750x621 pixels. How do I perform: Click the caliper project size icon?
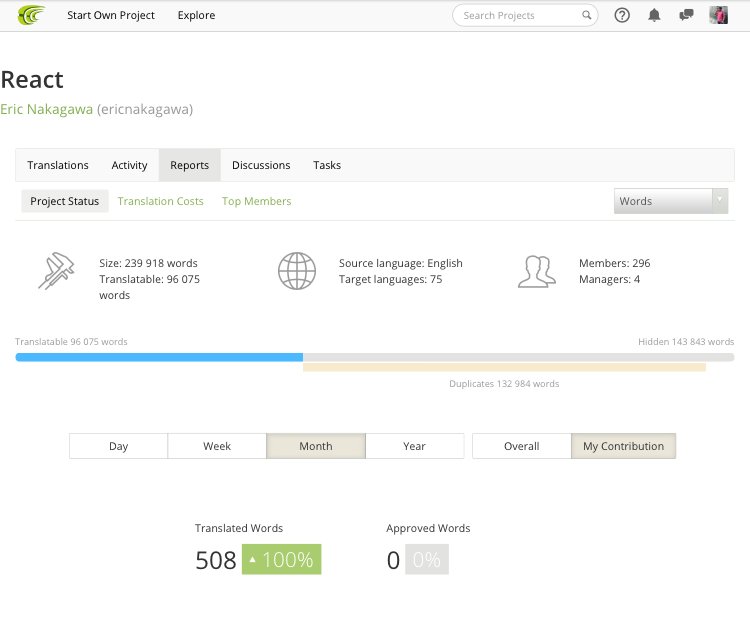tap(56, 271)
